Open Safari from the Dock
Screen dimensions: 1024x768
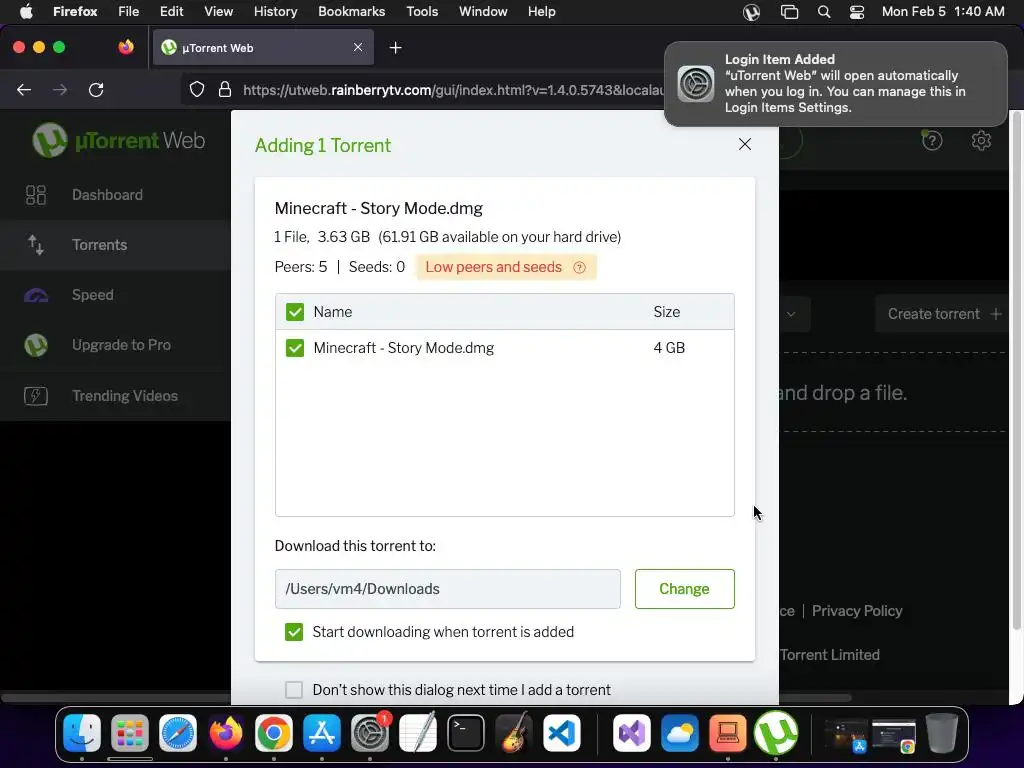pos(178,733)
